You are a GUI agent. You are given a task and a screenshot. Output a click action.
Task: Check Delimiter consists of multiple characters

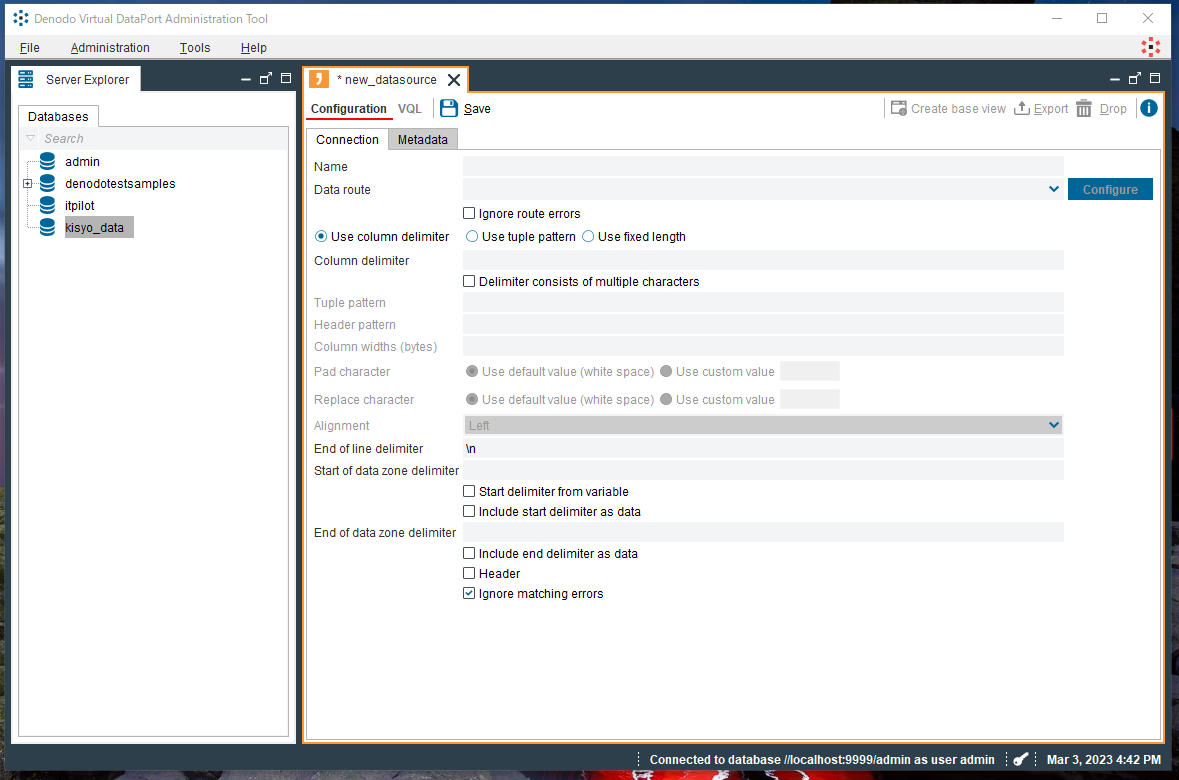click(x=469, y=281)
